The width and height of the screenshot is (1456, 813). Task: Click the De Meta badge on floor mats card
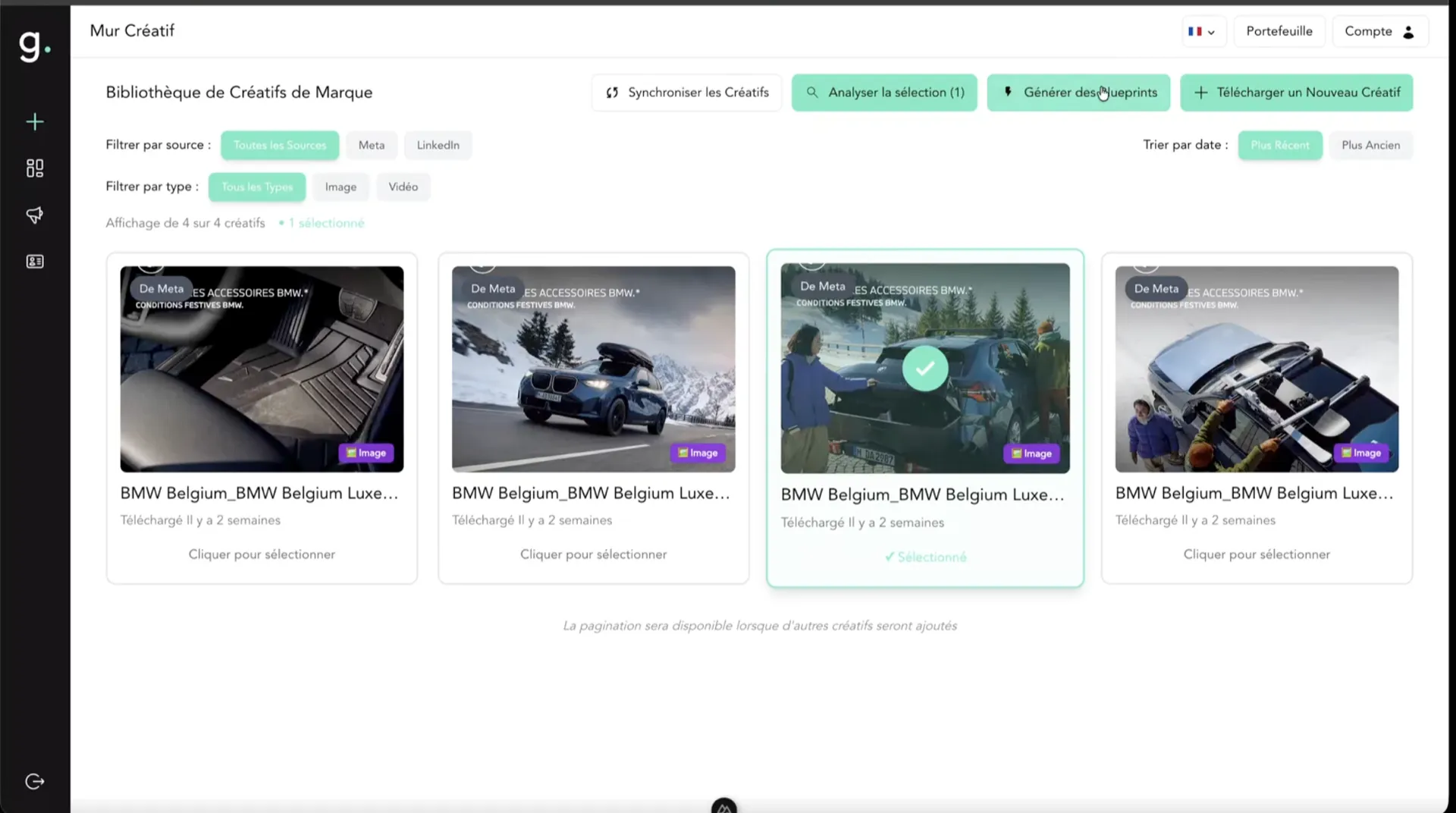[x=162, y=289]
